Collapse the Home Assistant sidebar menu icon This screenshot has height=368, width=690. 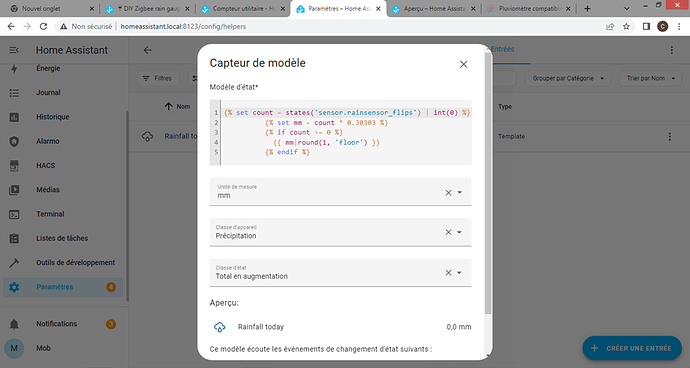click(x=14, y=50)
